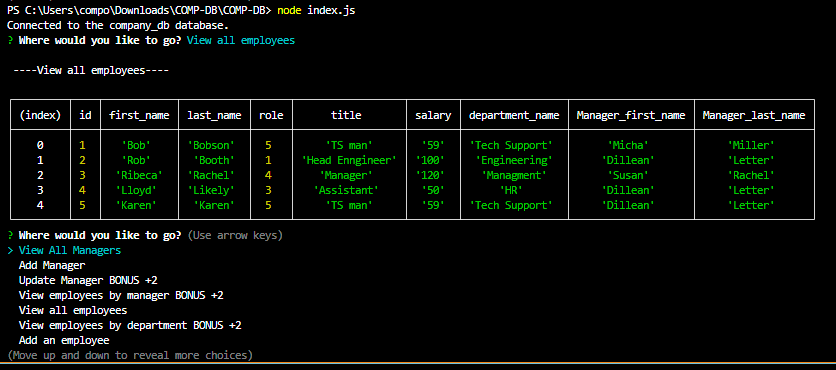Viewport: 836px width, 370px height.
Task: Click the 'Miller' manager last name cell
Action: click(x=751, y=145)
